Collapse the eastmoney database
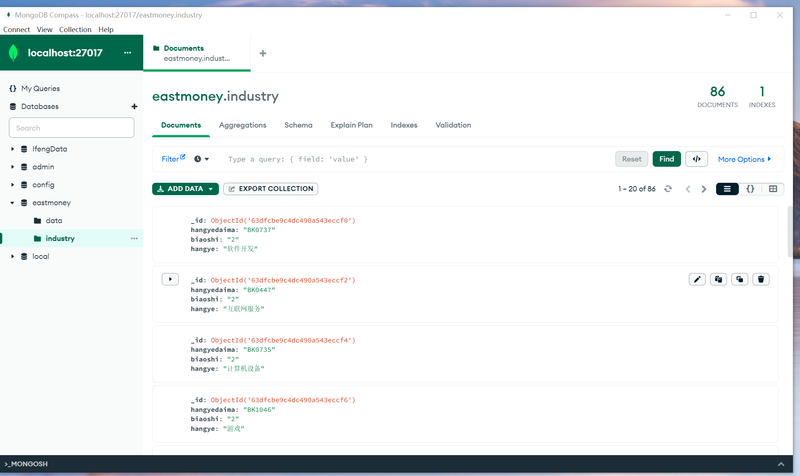 (x=13, y=203)
